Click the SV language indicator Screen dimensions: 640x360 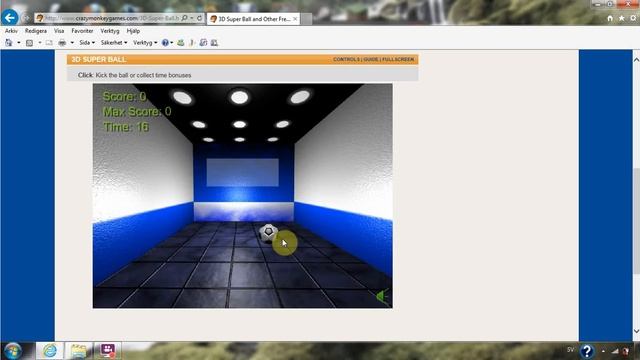(x=570, y=350)
